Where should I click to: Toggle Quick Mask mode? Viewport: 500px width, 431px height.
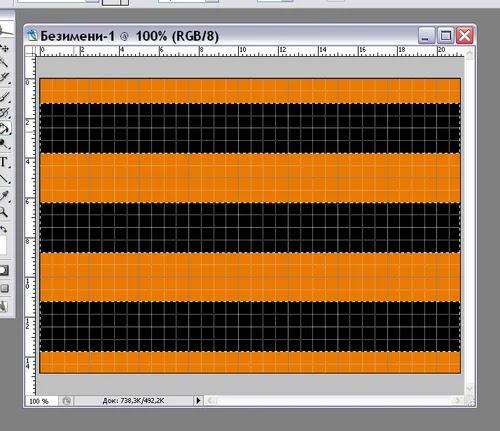[5, 270]
